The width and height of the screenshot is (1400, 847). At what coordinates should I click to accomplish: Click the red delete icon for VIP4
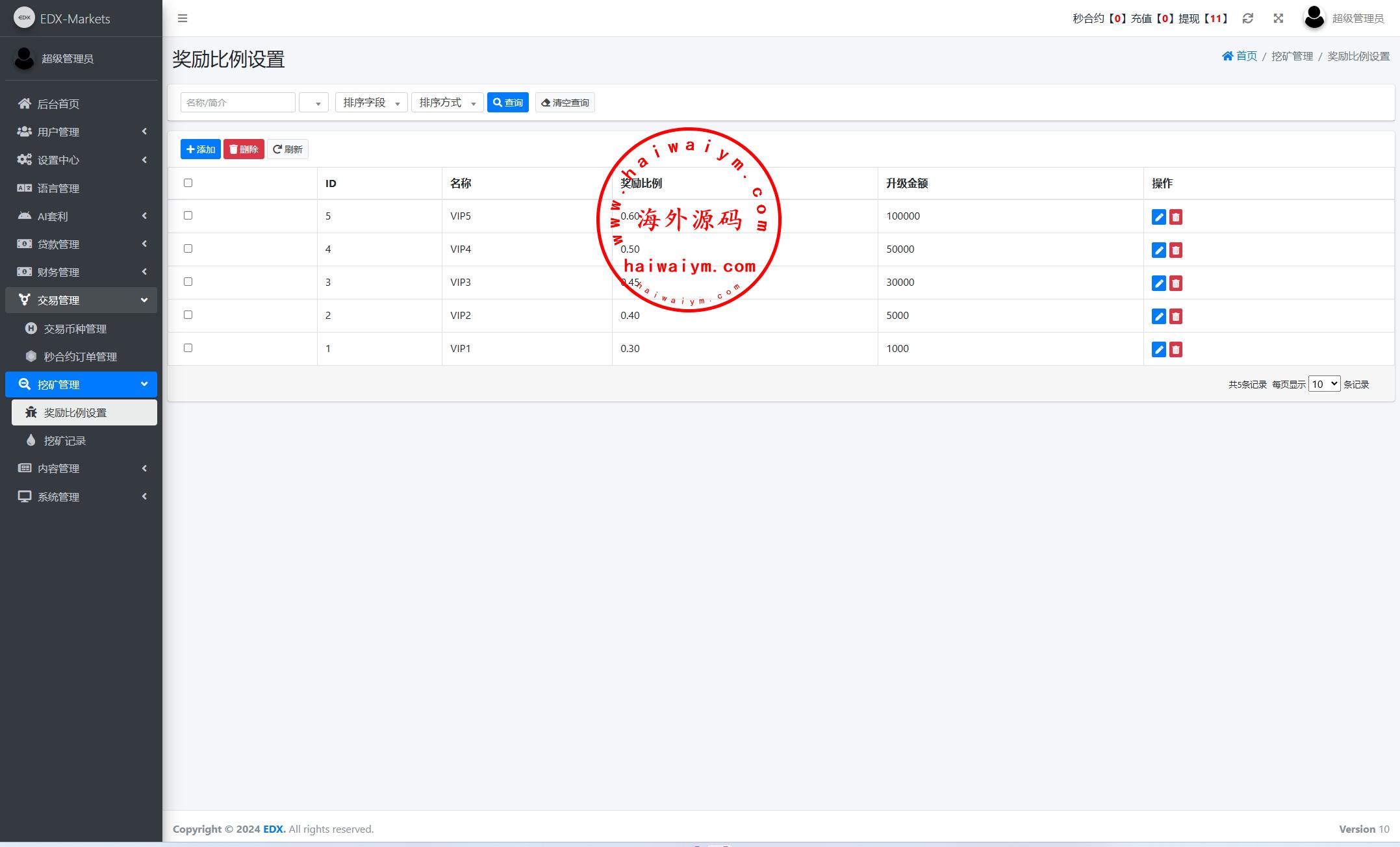[1175, 250]
